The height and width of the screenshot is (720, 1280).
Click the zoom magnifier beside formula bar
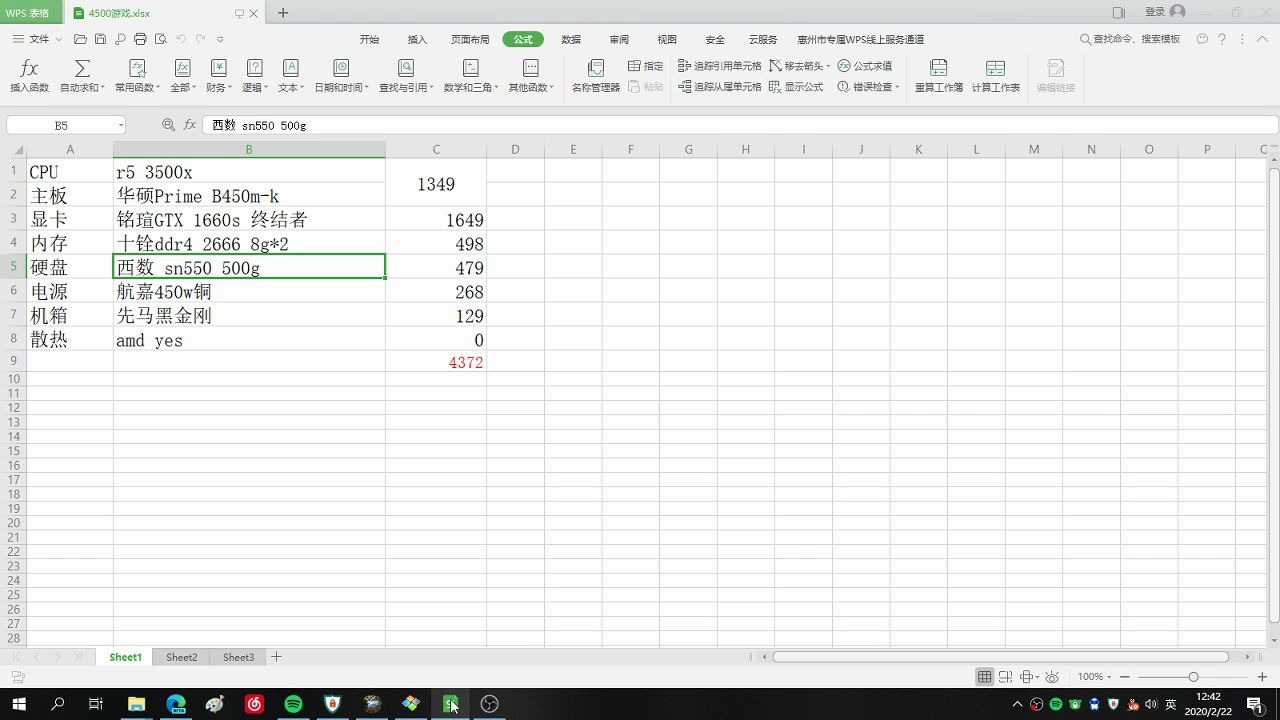(x=168, y=125)
